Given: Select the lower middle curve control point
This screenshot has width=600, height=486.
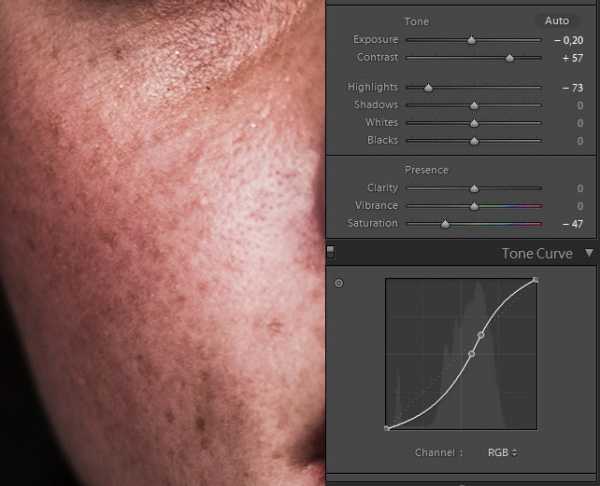Looking at the screenshot, I should coord(471,354).
